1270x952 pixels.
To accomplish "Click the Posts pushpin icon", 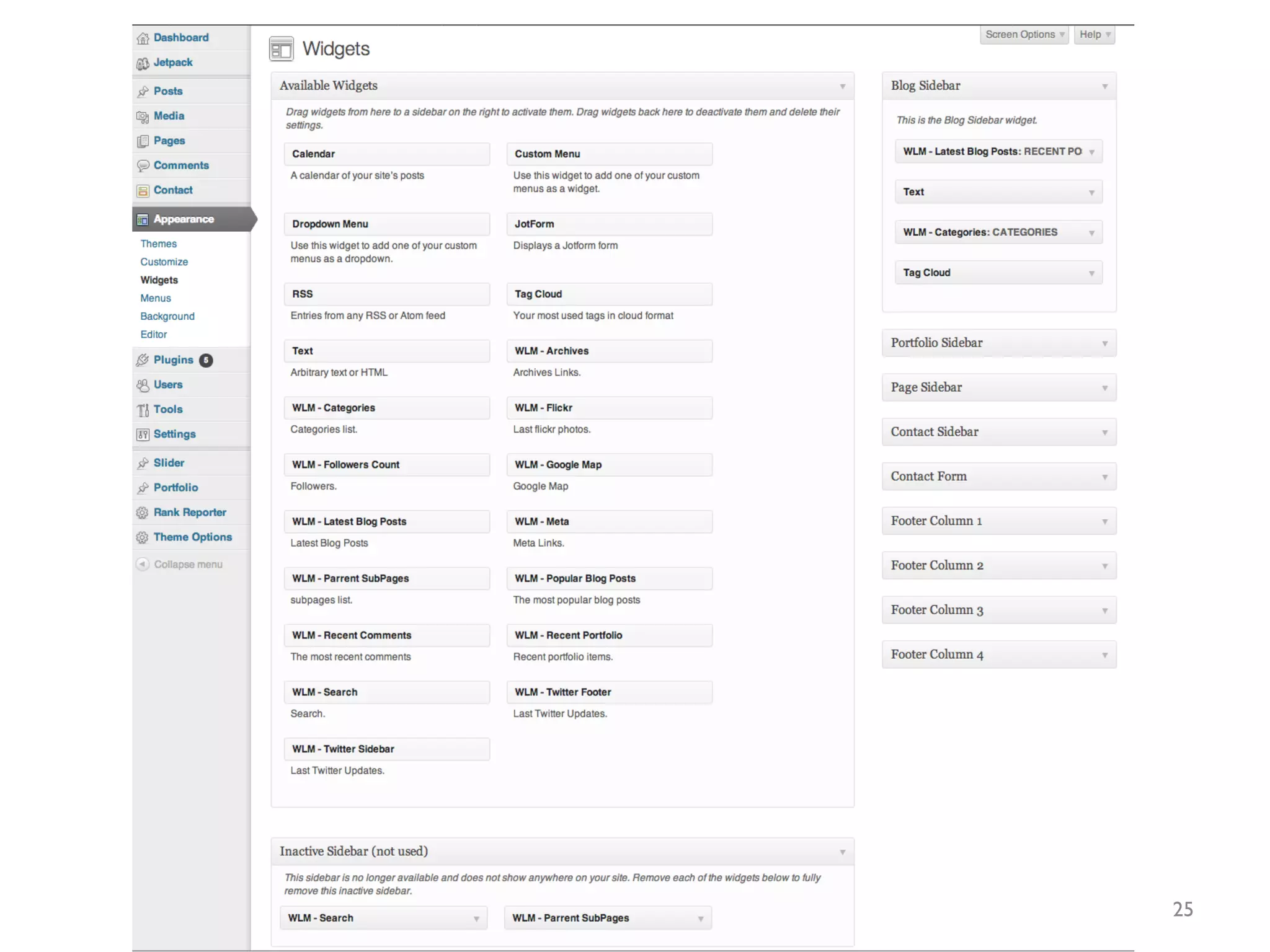I will click(143, 92).
